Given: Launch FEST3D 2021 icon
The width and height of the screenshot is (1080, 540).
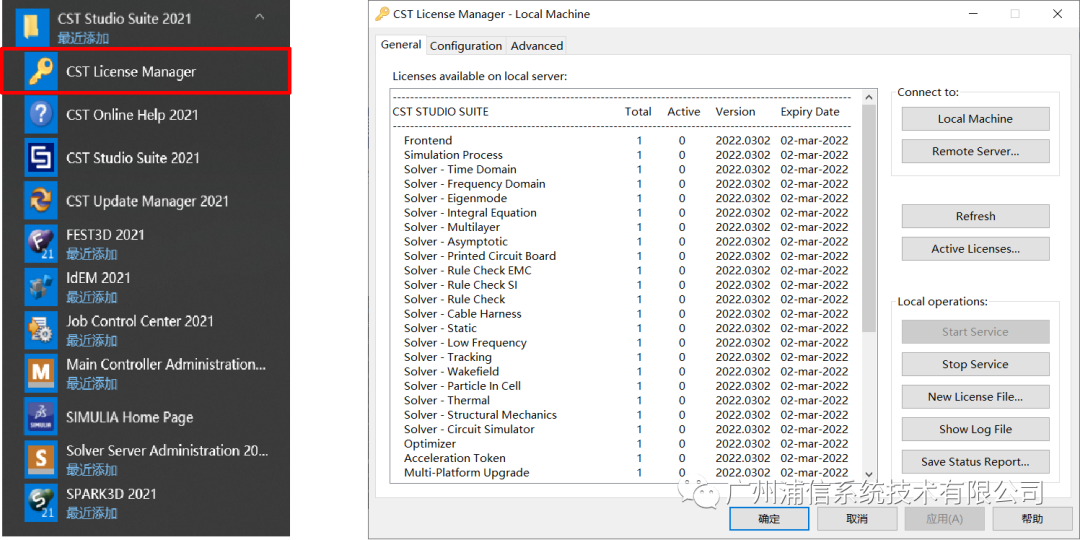Looking at the screenshot, I should pos(41,244).
